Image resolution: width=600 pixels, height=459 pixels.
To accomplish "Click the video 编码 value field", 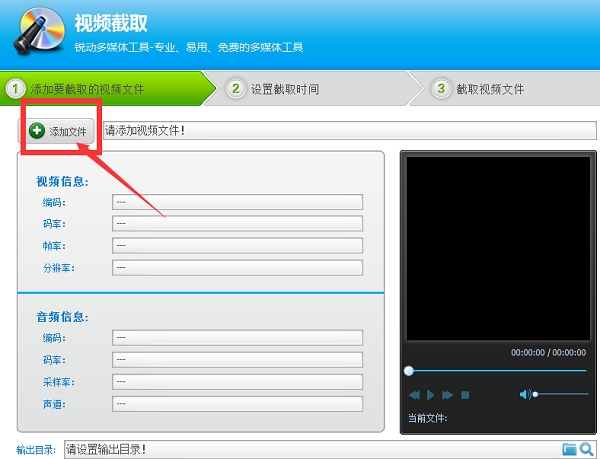I will point(237,202).
